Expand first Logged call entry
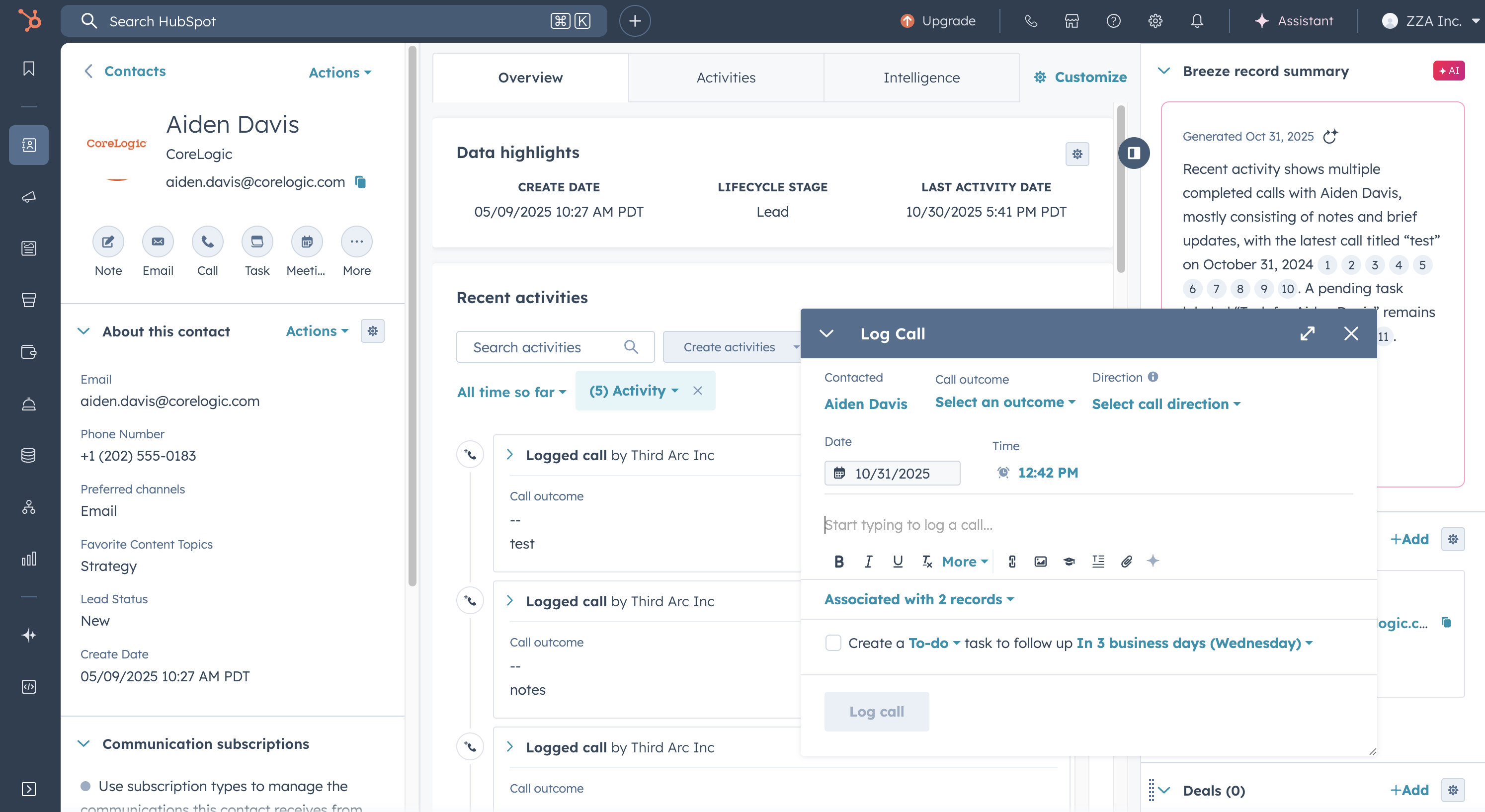The image size is (1485, 812). [509, 455]
